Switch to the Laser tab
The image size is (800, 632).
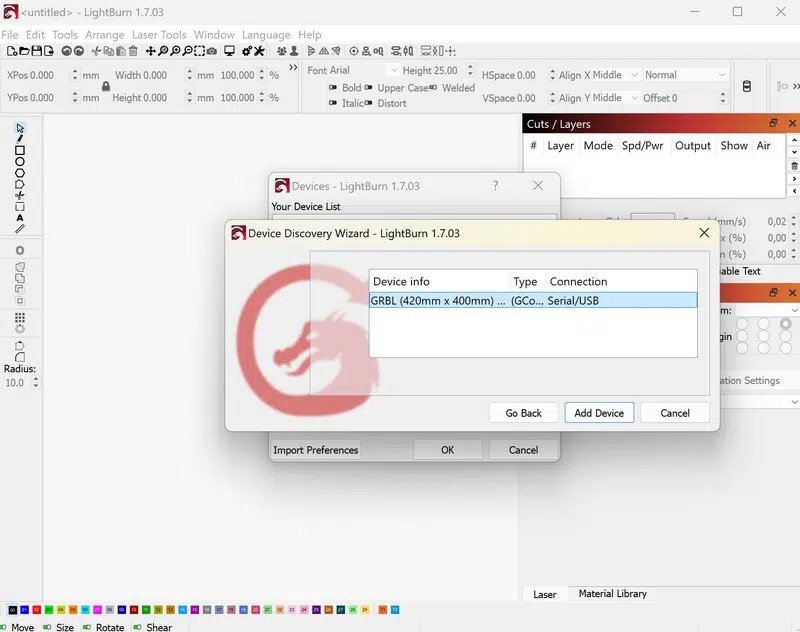[x=544, y=594]
